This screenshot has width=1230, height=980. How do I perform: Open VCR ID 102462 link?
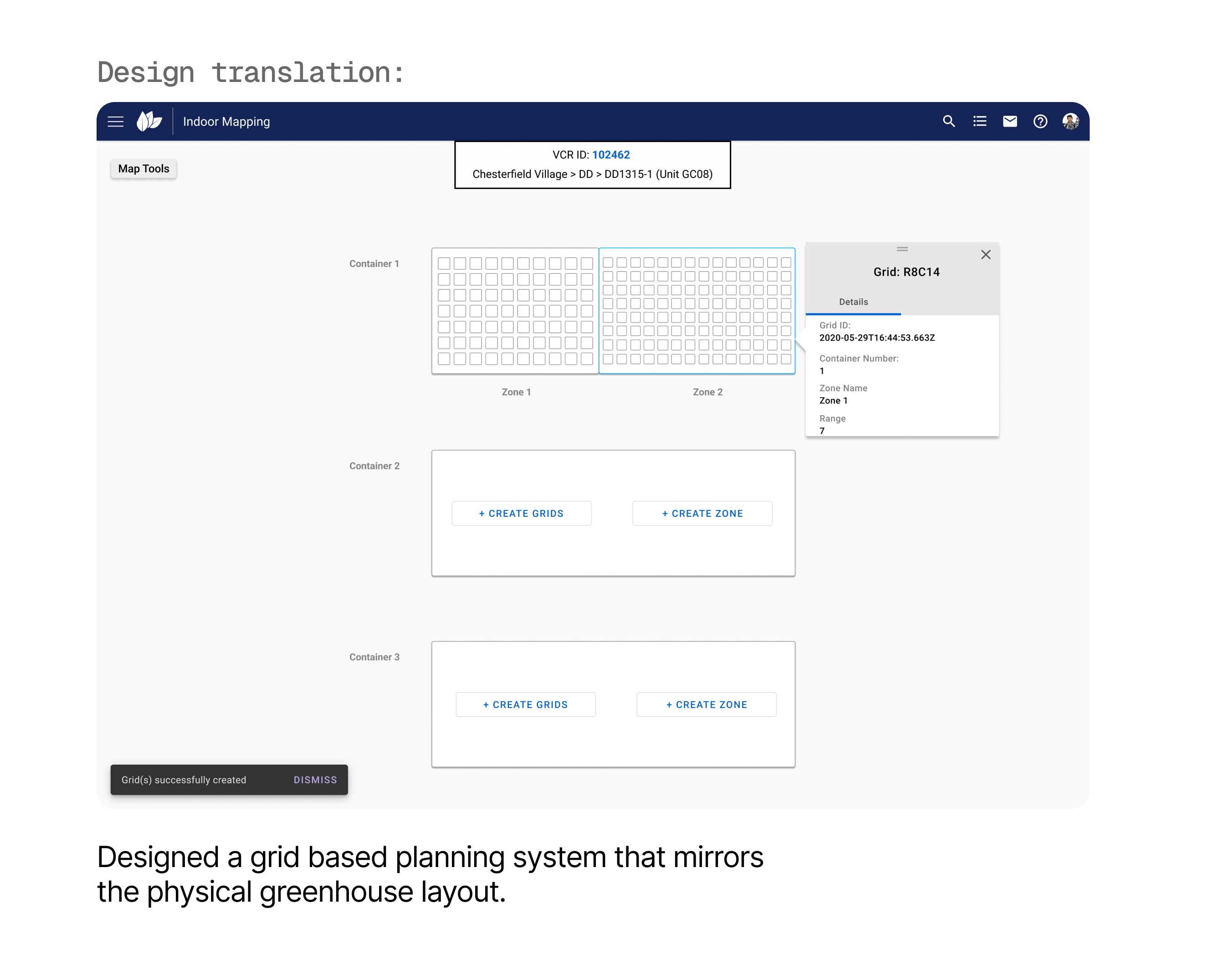pyautogui.click(x=610, y=155)
